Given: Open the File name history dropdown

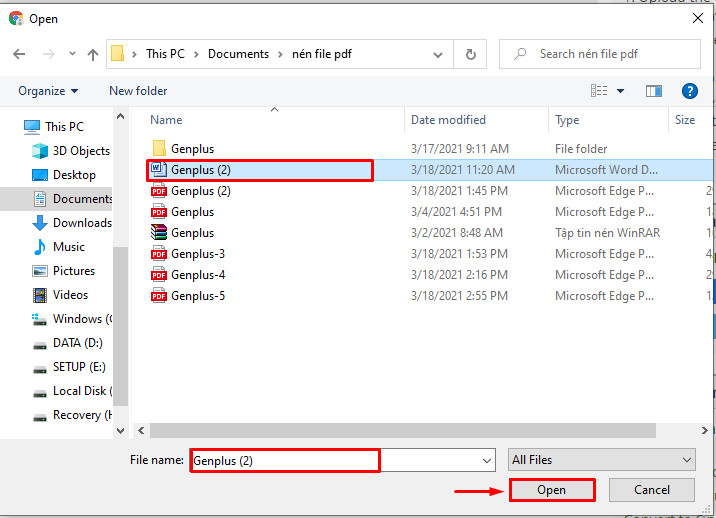Looking at the screenshot, I should coord(487,460).
